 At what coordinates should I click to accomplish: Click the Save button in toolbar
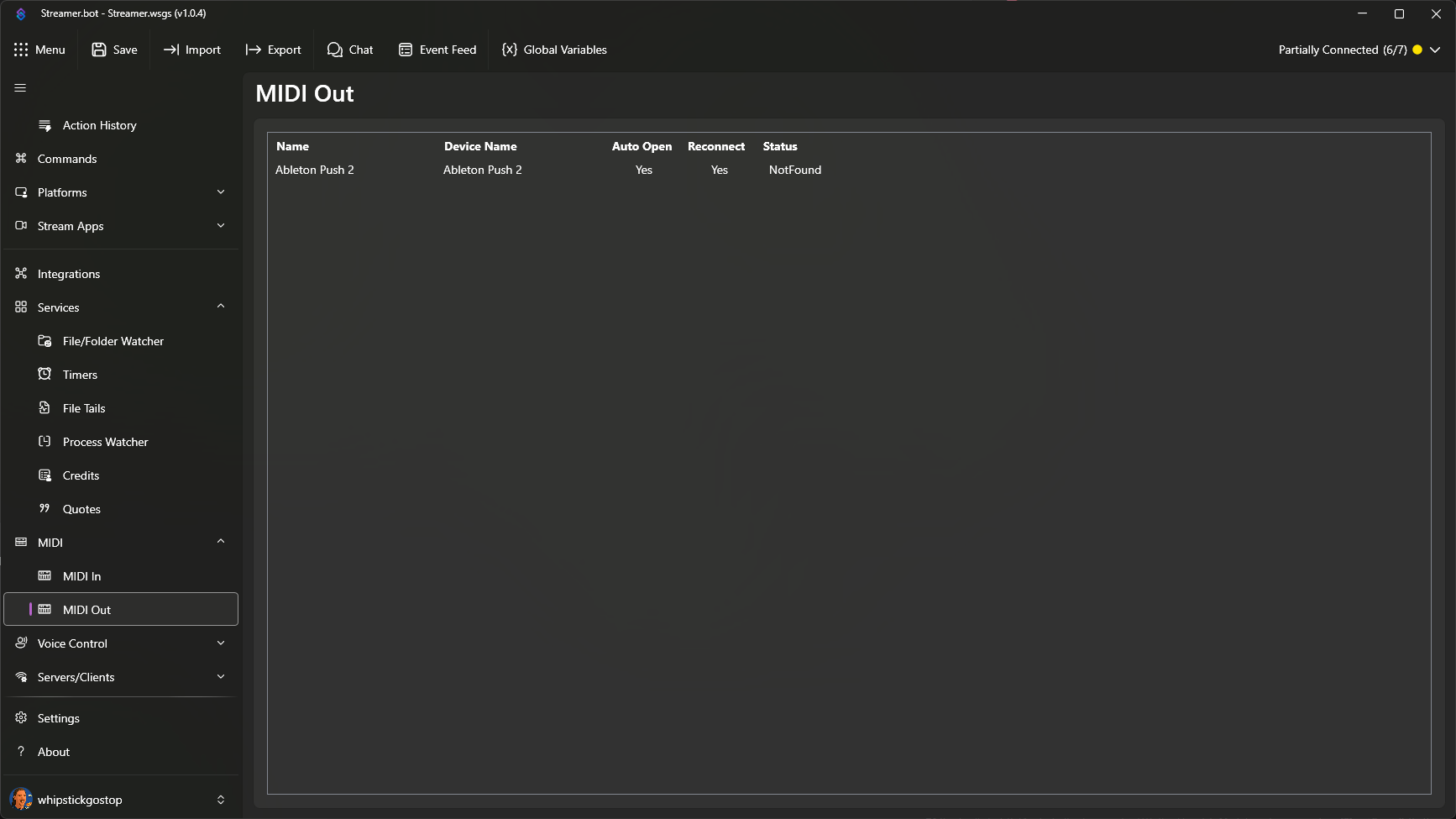click(114, 50)
